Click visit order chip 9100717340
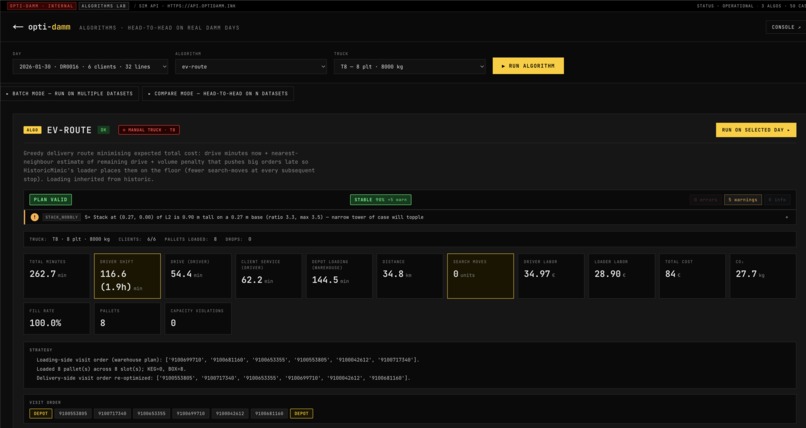 [x=112, y=413]
